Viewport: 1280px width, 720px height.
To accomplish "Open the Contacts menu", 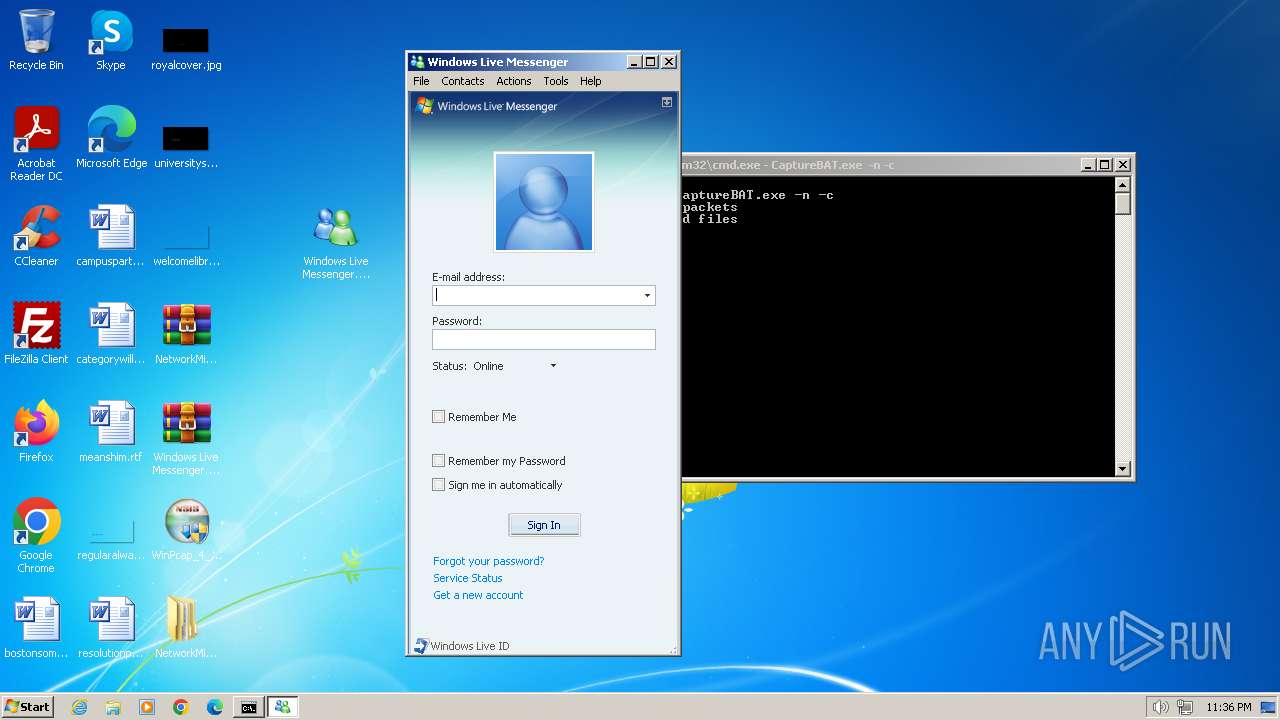I will point(462,81).
